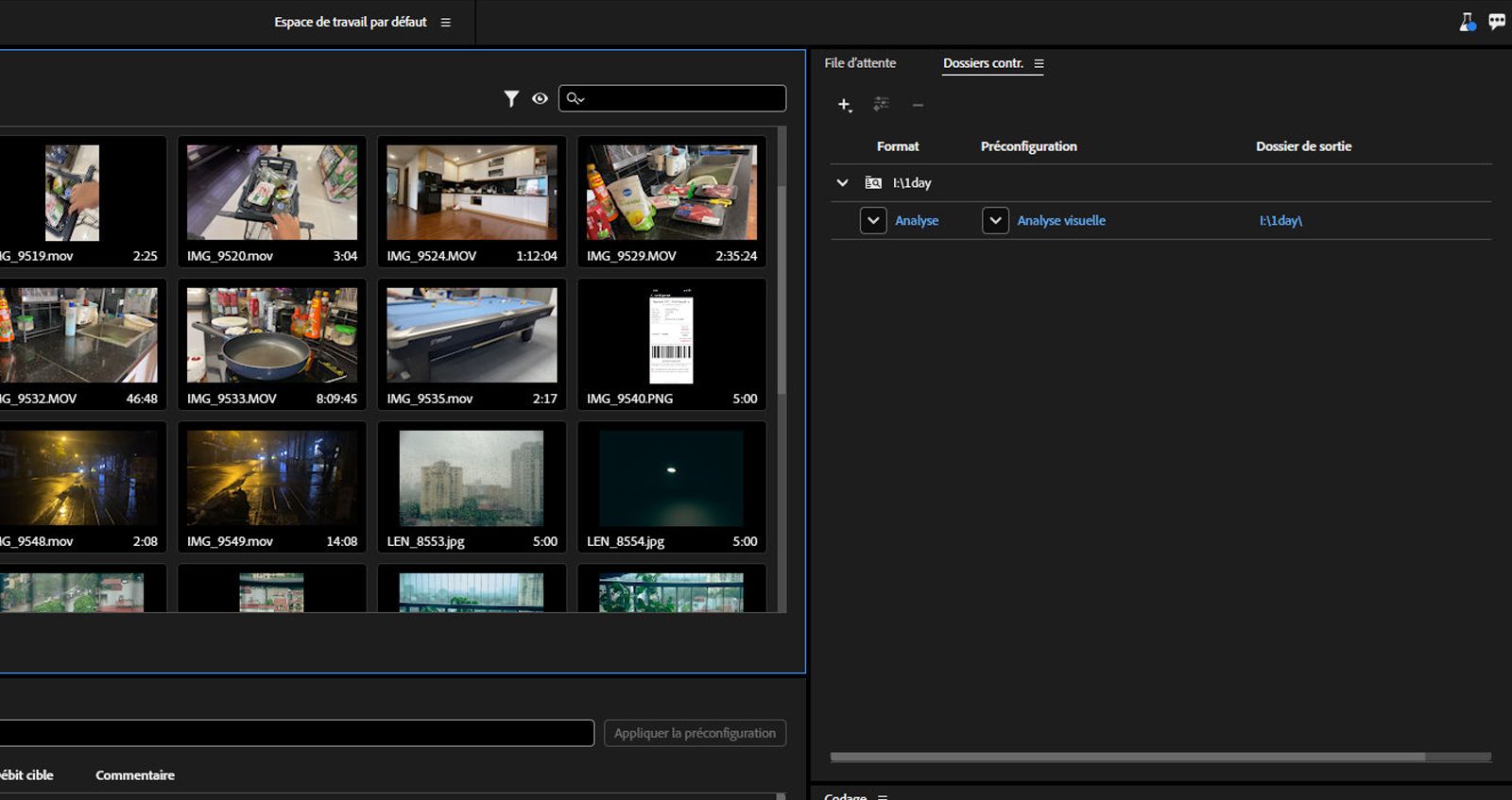Click the filter funnel icon

(x=511, y=98)
